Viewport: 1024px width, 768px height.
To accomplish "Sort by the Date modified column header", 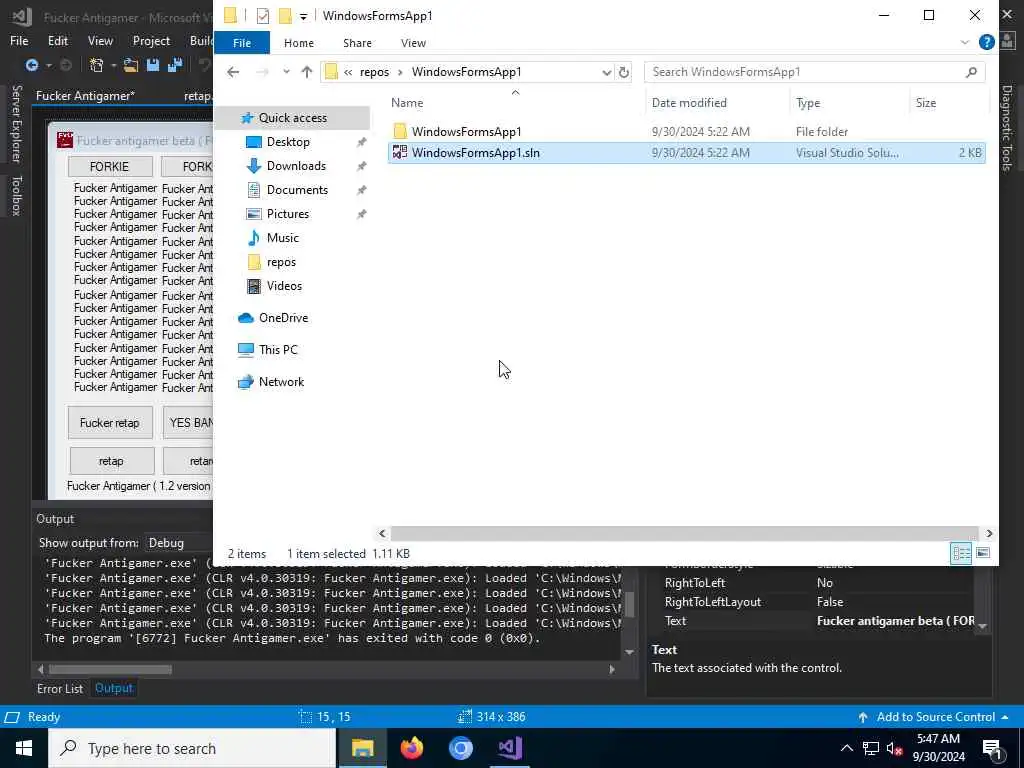I will coord(689,103).
